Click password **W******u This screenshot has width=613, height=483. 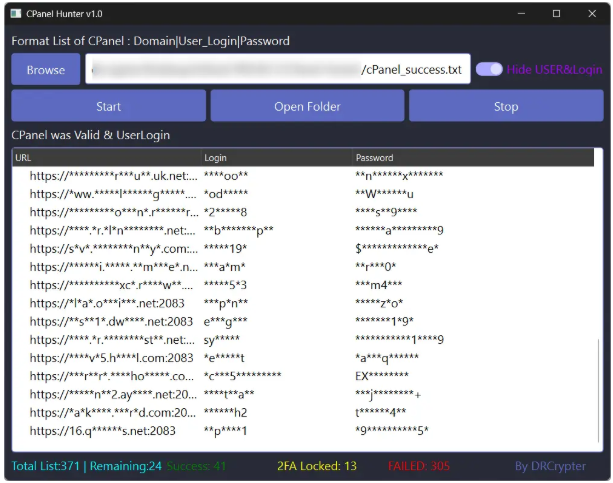coord(384,194)
